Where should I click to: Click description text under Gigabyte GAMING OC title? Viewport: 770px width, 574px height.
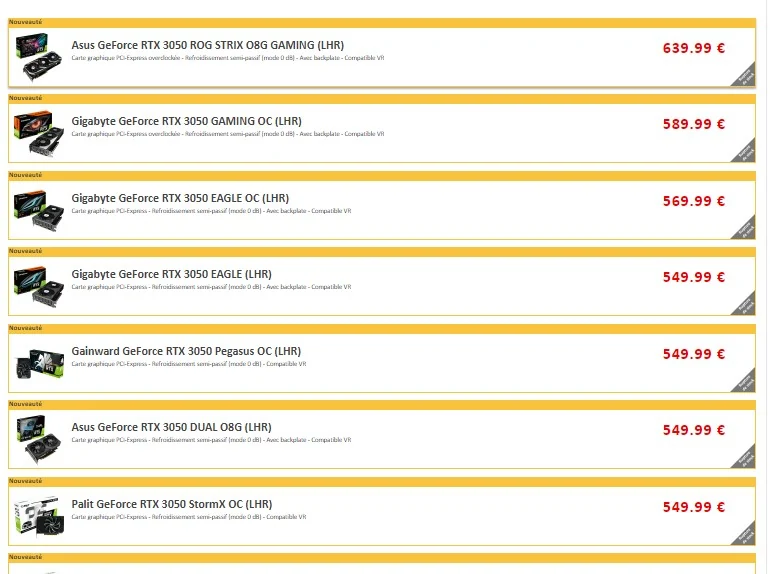pyautogui.click(x=228, y=134)
